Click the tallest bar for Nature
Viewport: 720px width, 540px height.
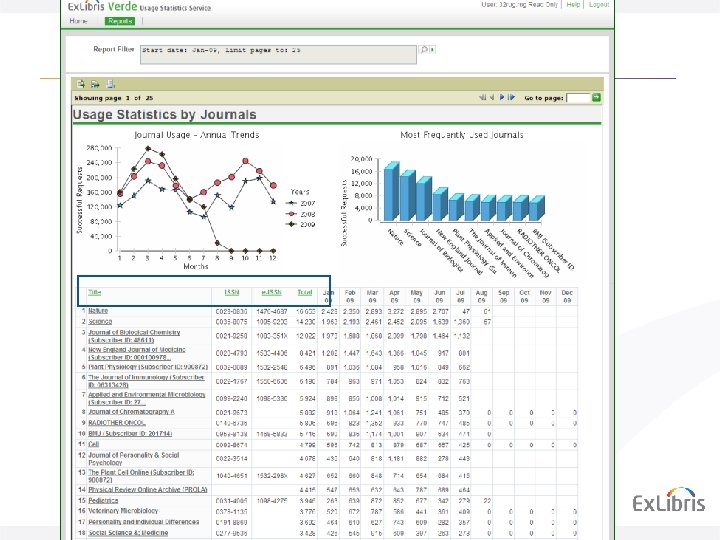[392, 192]
